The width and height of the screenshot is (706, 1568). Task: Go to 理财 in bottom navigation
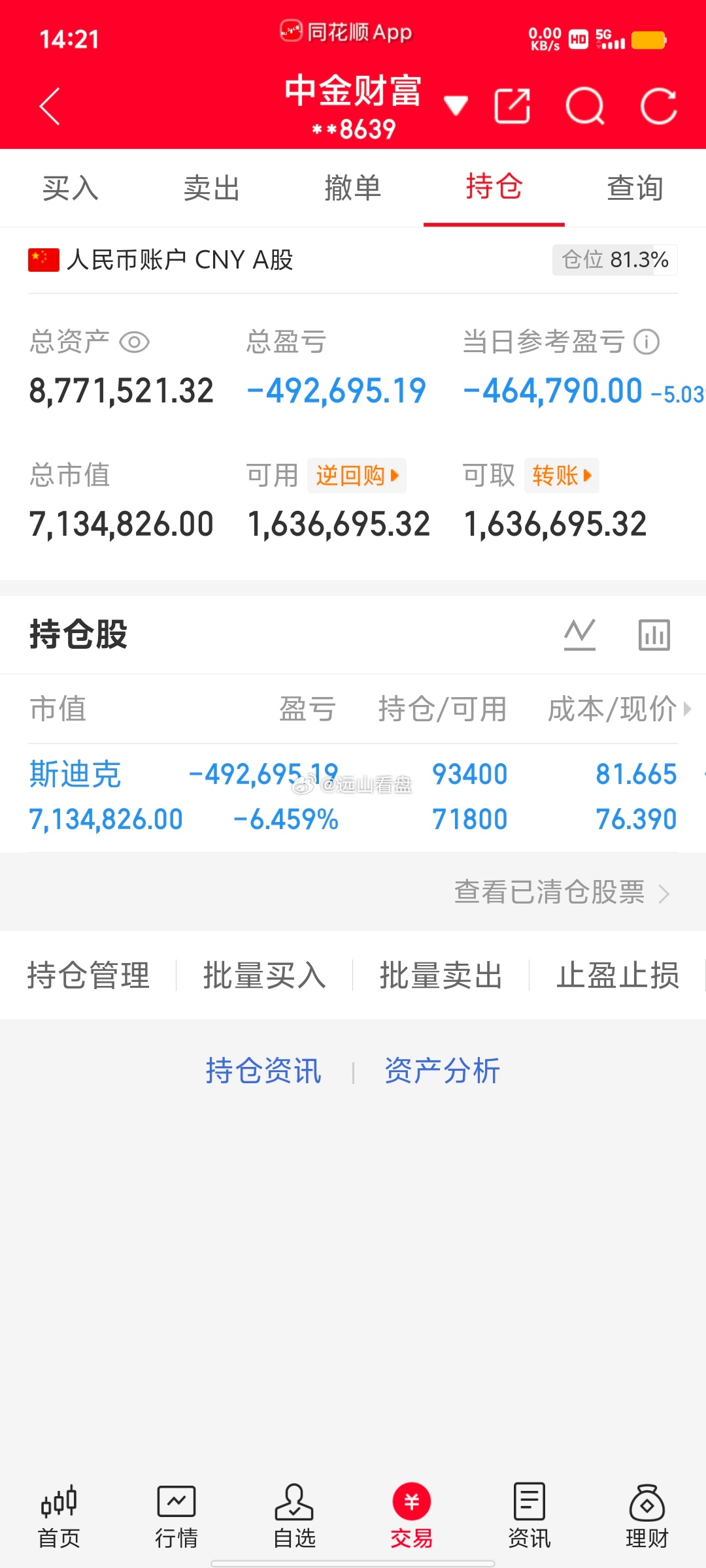[x=647, y=1516]
